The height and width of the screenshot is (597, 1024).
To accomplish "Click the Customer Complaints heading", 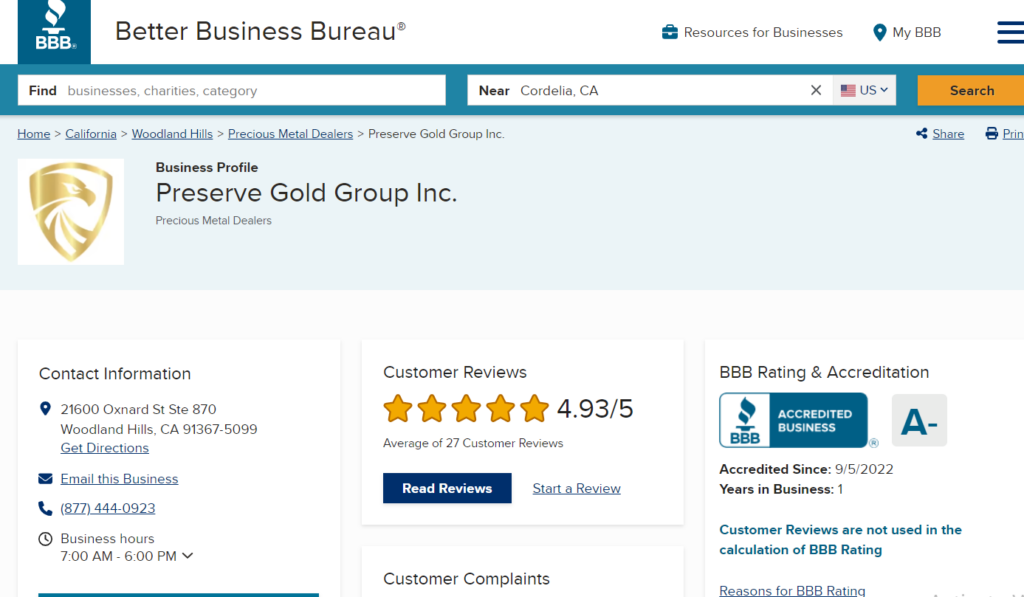I will coord(466,579).
